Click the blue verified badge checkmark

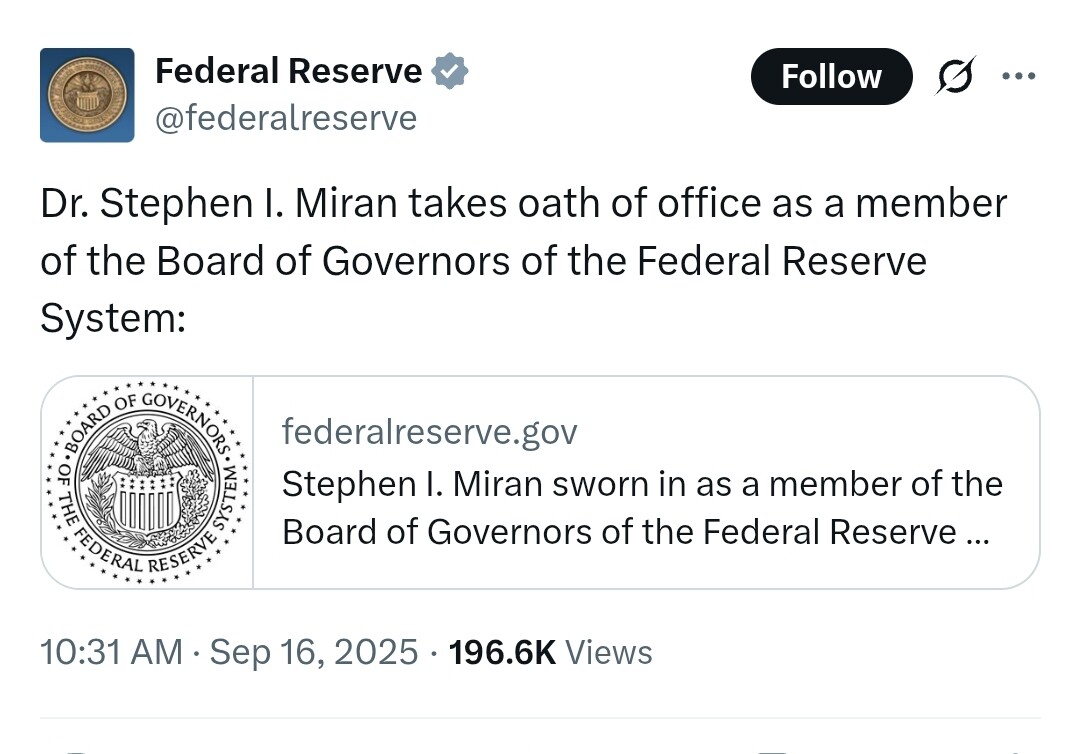pyautogui.click(x=450, y=71)
